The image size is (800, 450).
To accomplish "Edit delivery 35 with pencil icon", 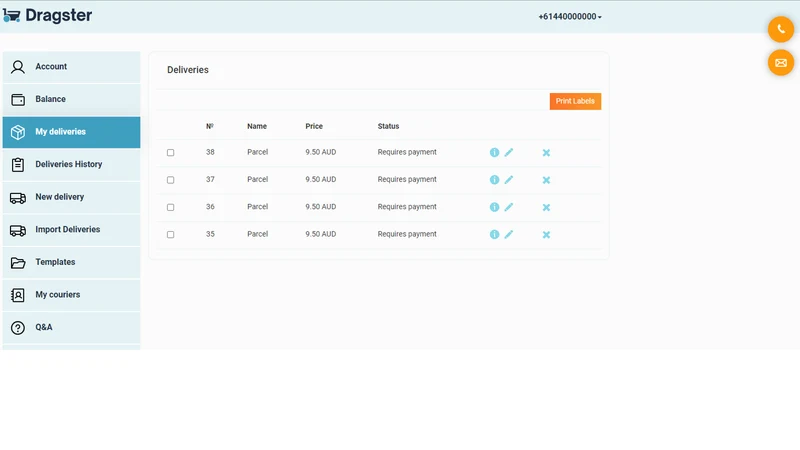I will click(x=509, y=234).
